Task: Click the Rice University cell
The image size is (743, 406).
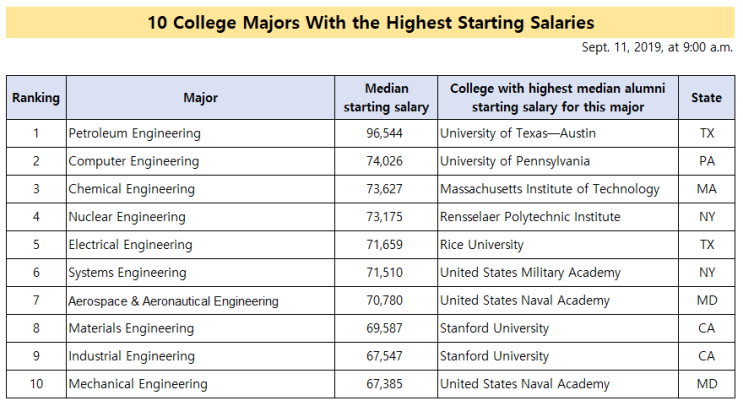Action: pyautogui.click(x=558, y=245)
